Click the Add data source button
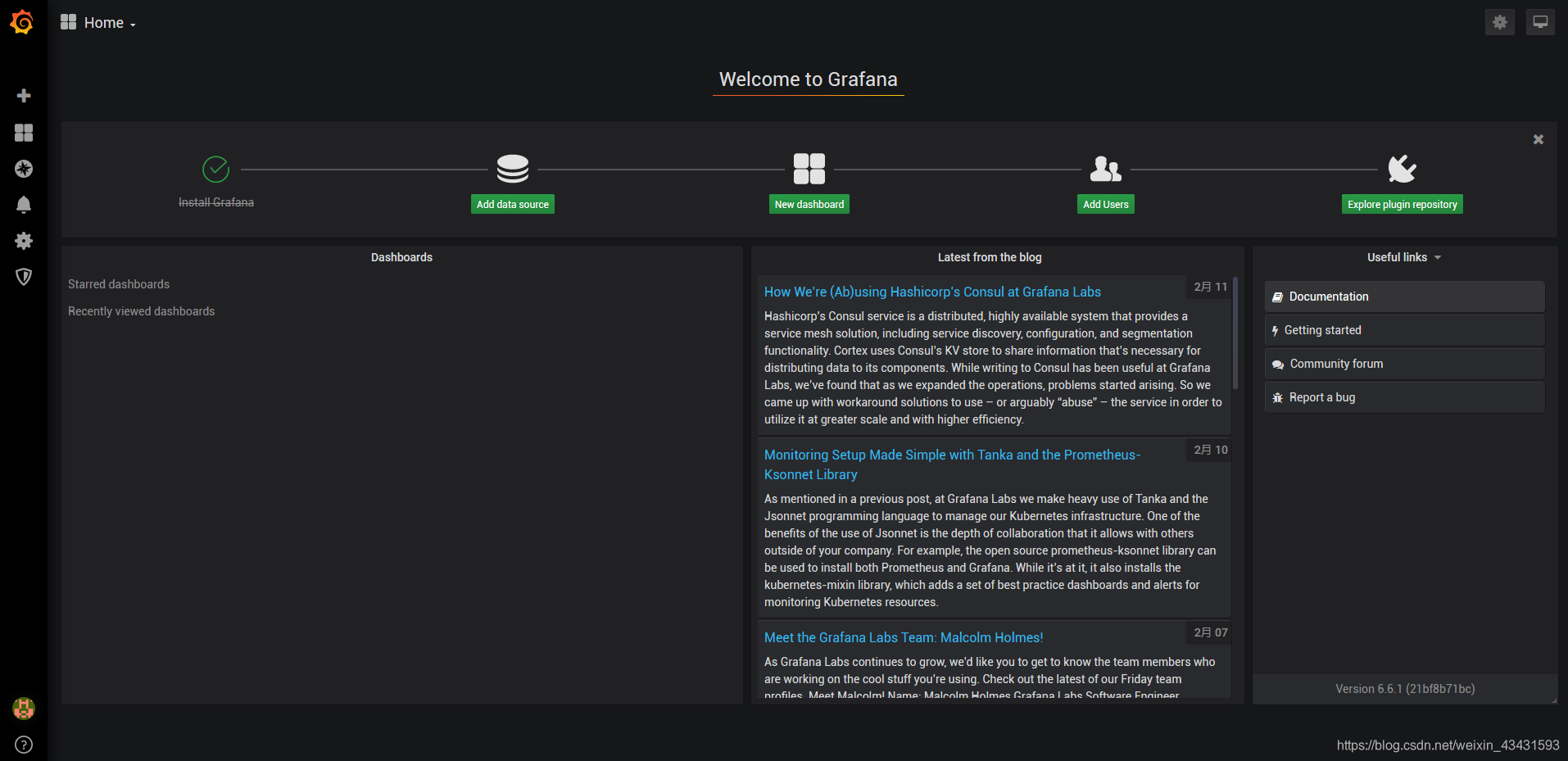 point(513,204)
